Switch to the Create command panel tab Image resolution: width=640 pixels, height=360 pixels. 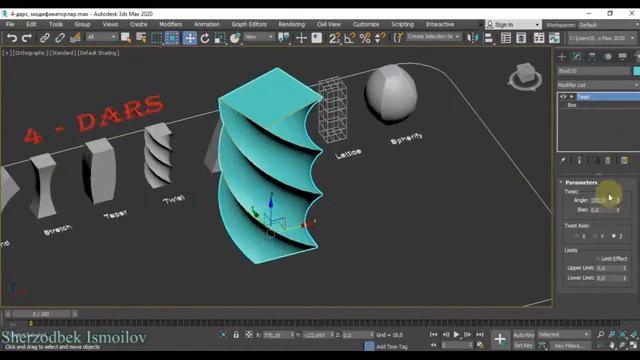(562, 57)
